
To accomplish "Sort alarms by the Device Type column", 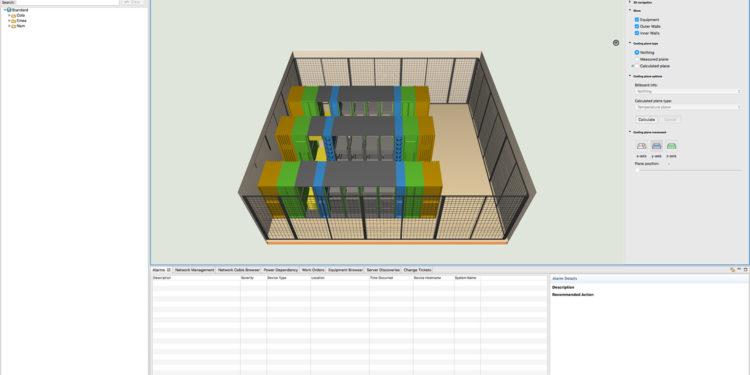I will (x=288, y=277).
